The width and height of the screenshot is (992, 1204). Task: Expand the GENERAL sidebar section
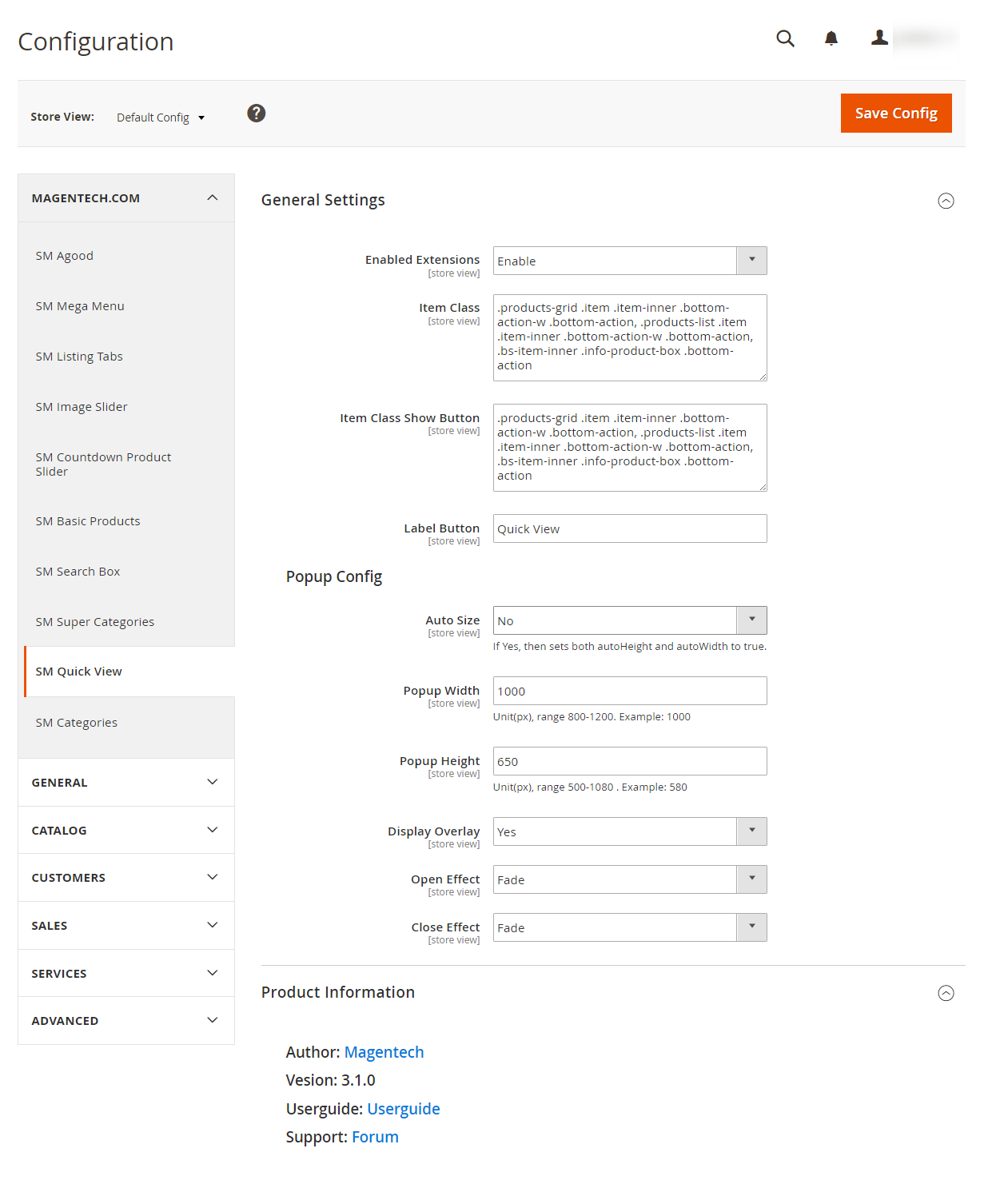coord(126,783)
